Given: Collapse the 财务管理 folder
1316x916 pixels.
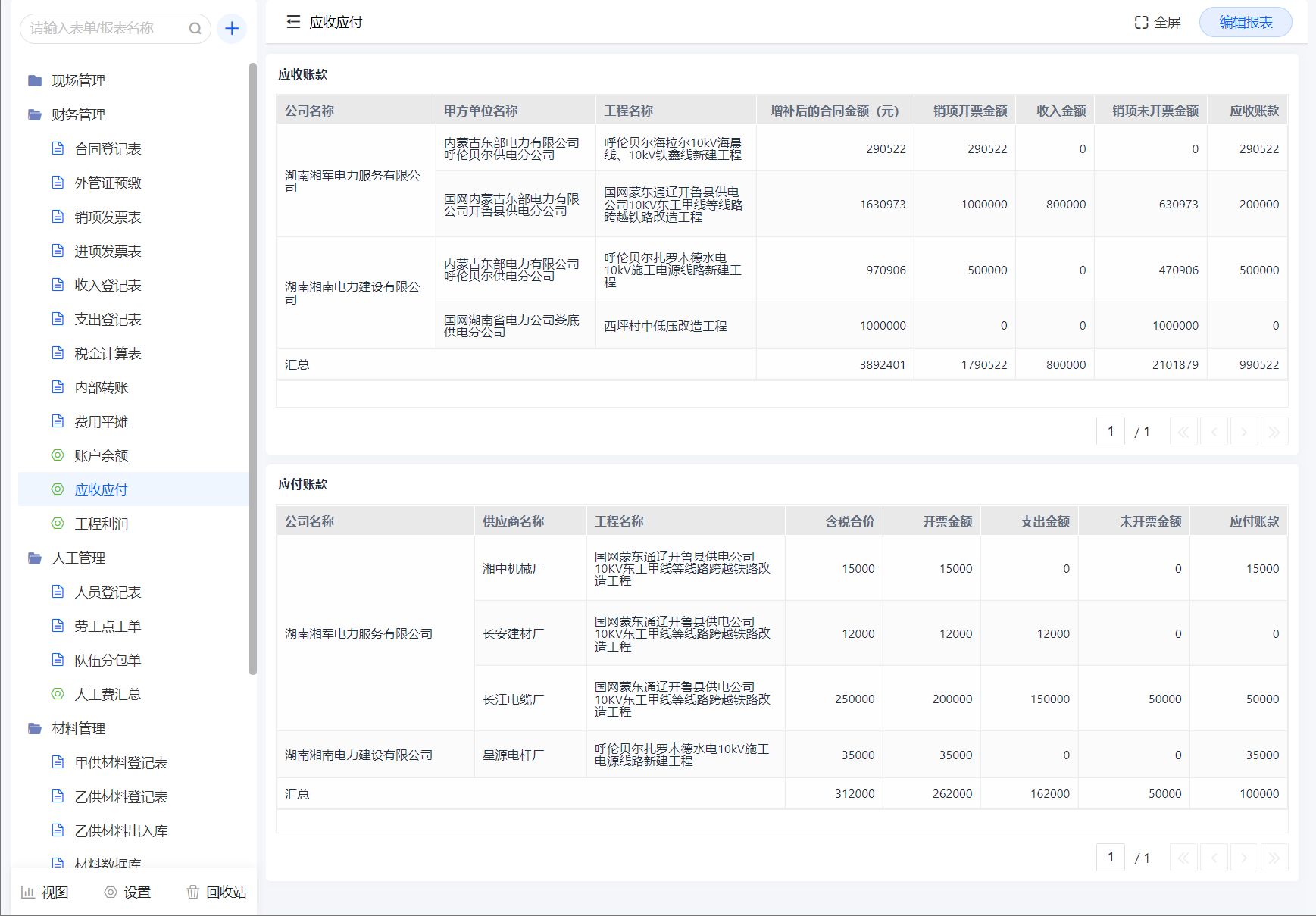Looking at the screenshot, I should click(x=78, y=114).
